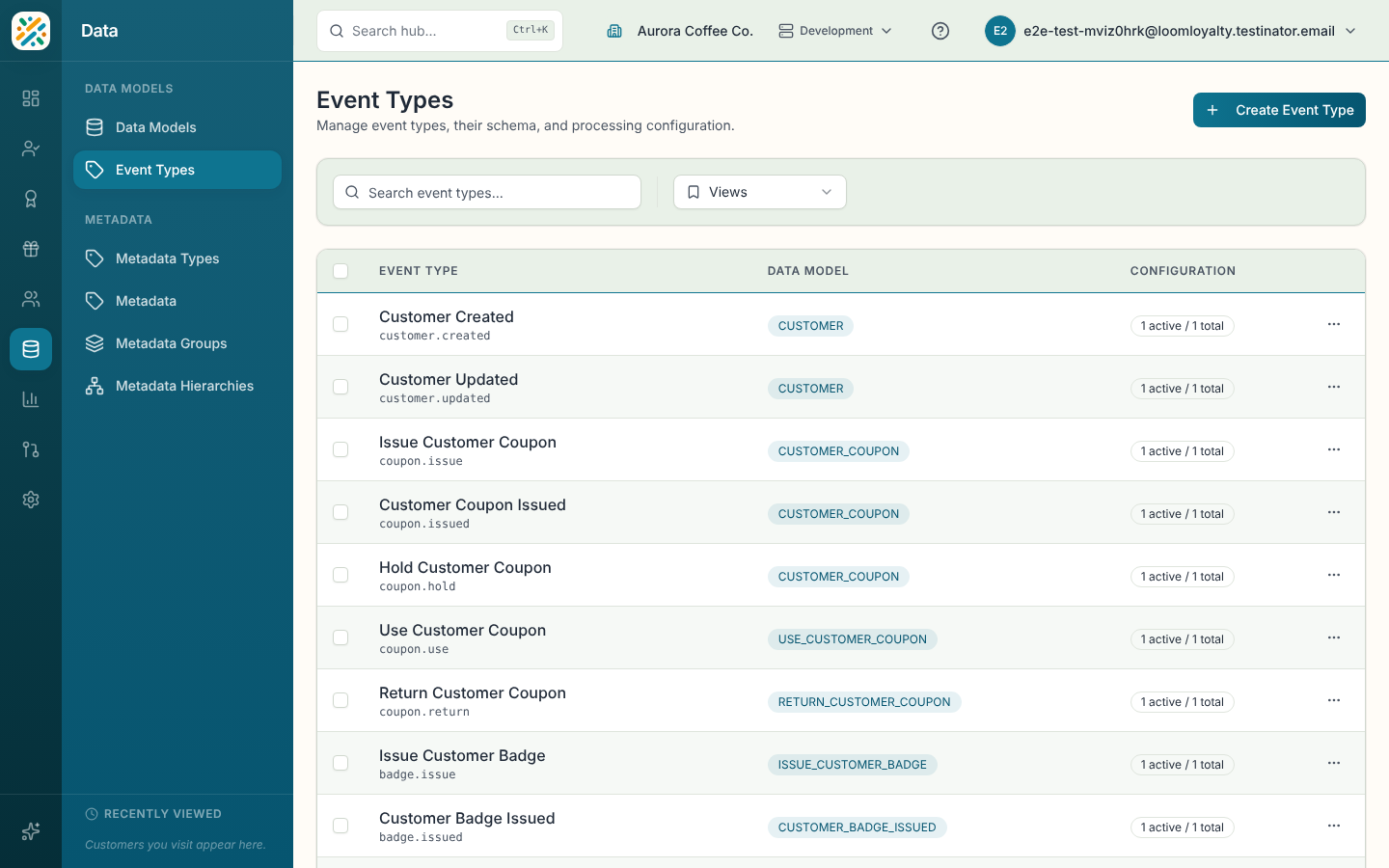1389x868 pixels.
Task: Check the Customer Updated row checkbox
Action: click(x=340, y=387)
